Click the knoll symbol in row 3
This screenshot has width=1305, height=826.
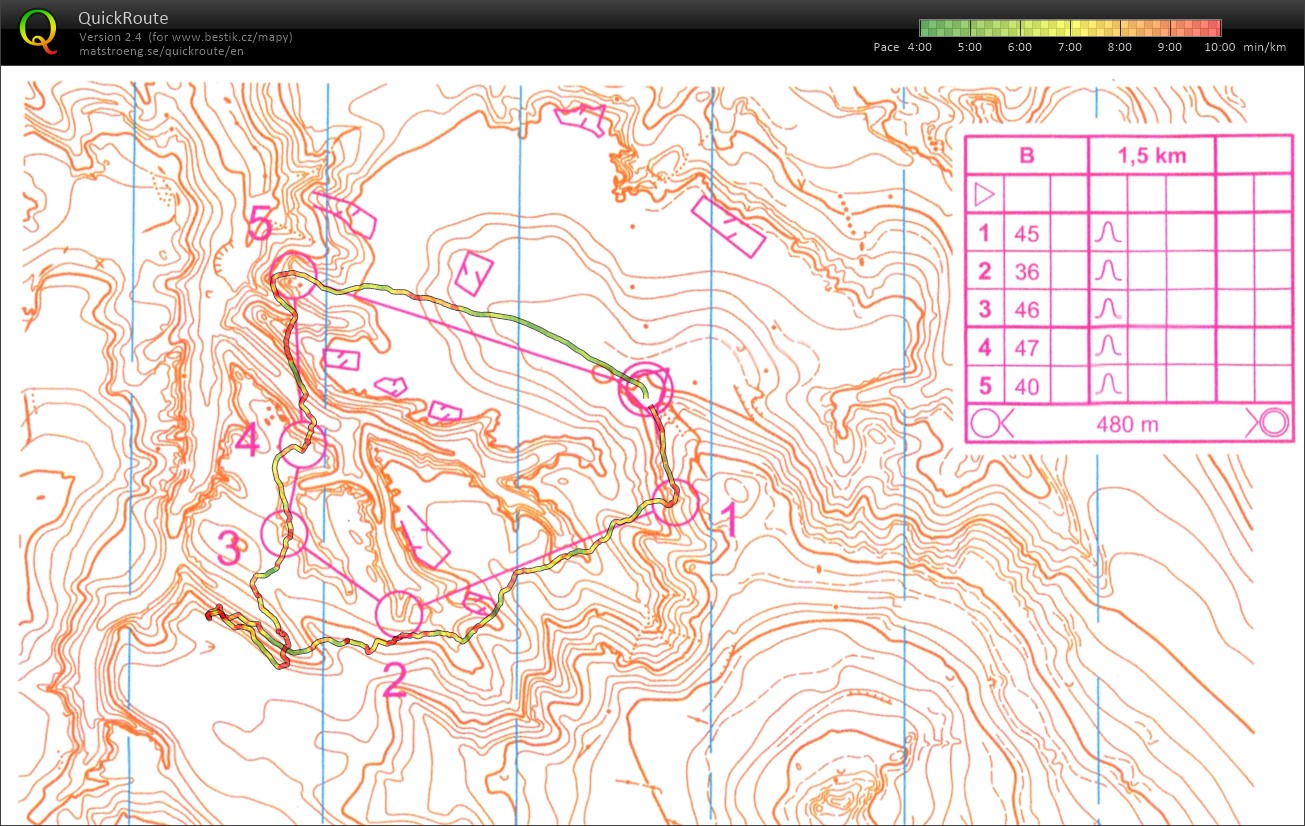tap(1107, 309)
